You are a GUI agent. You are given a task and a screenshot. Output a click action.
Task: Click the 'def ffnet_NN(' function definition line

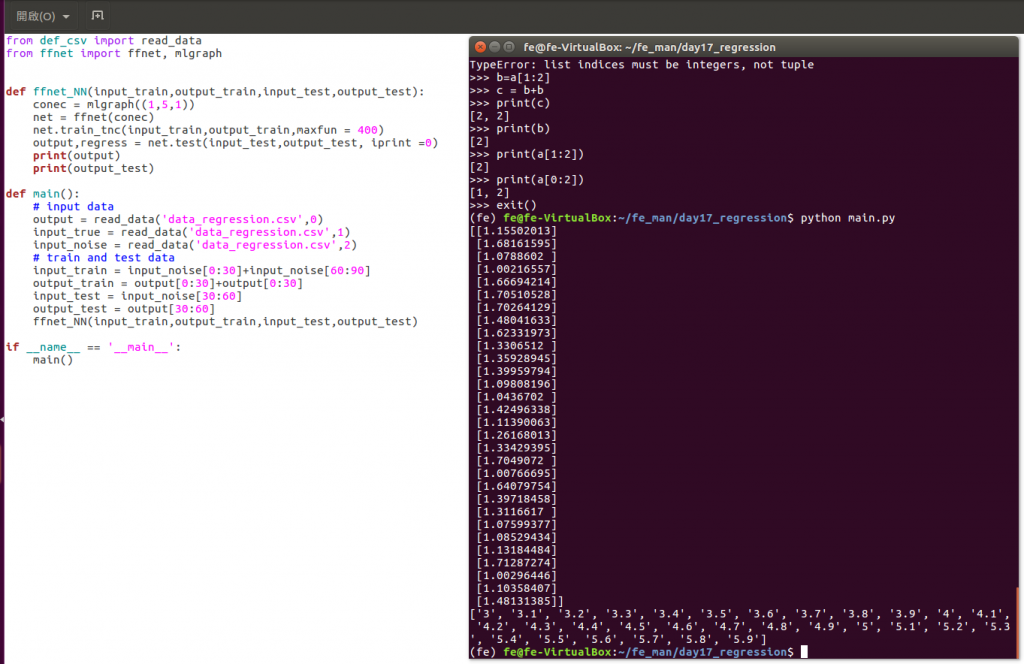(x=215, y=91)
